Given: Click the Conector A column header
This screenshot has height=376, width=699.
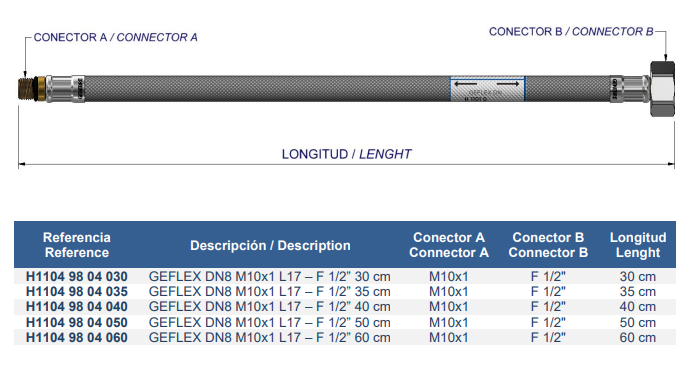Looking at the screenshot, I should pos(449,245).
